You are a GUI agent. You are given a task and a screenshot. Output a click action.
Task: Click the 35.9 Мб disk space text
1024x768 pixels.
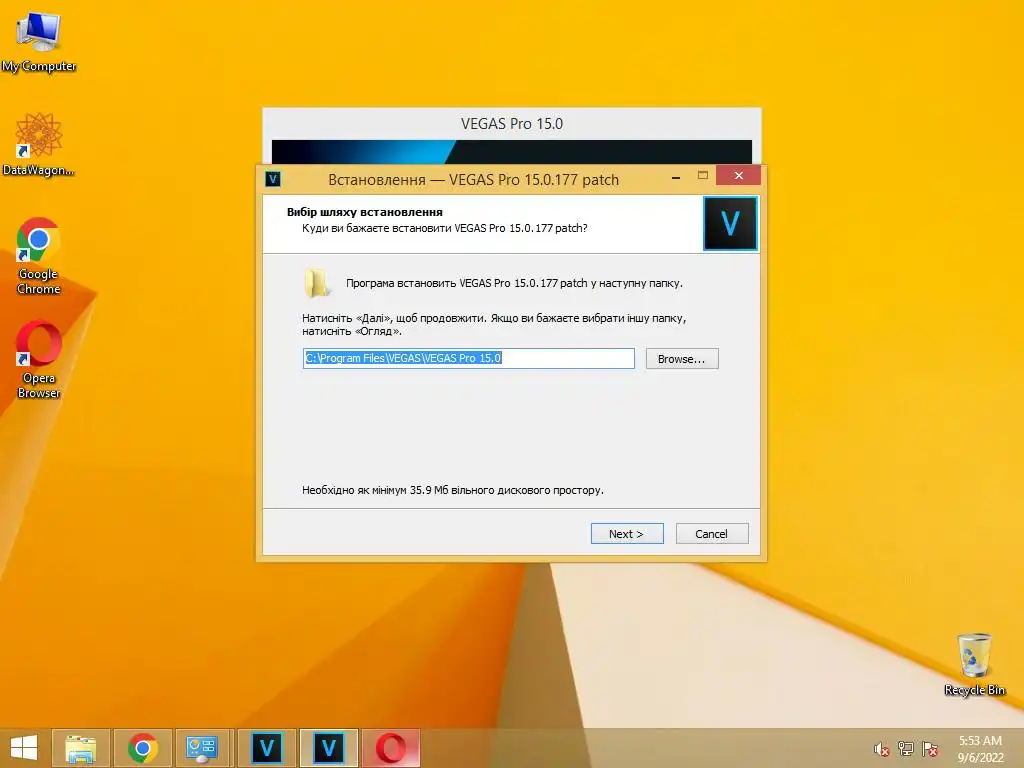click(x=453, y=490)
